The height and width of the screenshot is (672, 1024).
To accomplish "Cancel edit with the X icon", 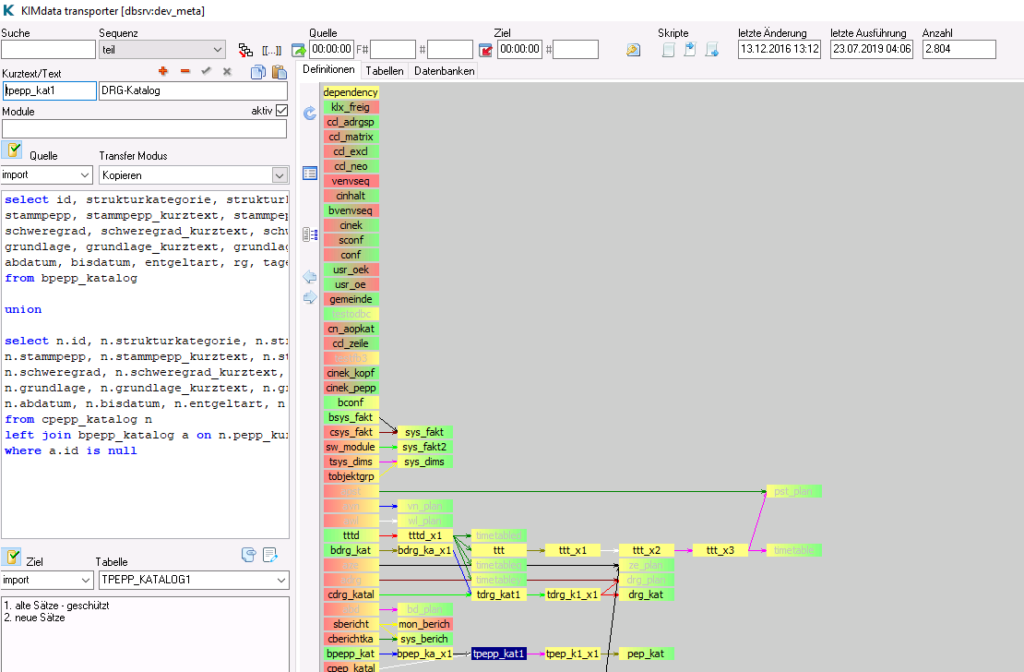I will 227,71.
